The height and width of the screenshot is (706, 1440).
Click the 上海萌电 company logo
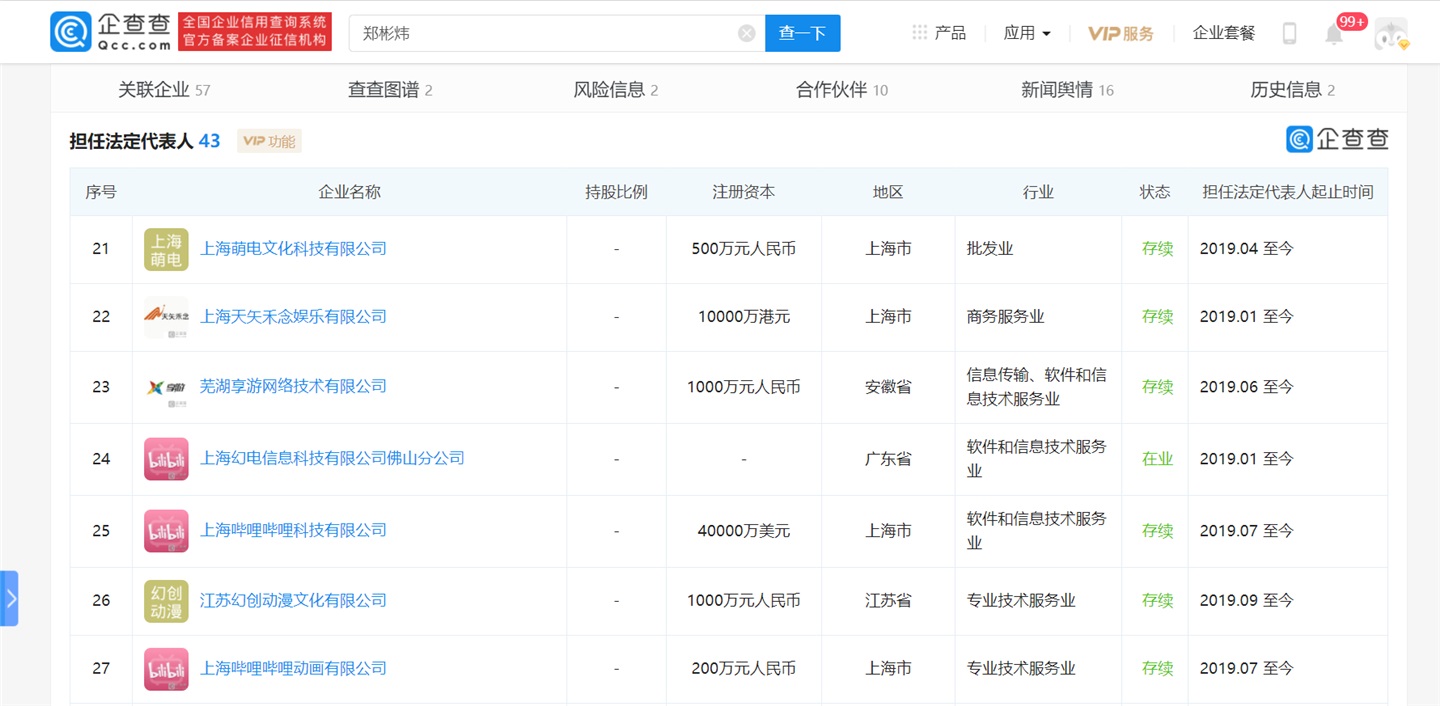coord(165,248)
